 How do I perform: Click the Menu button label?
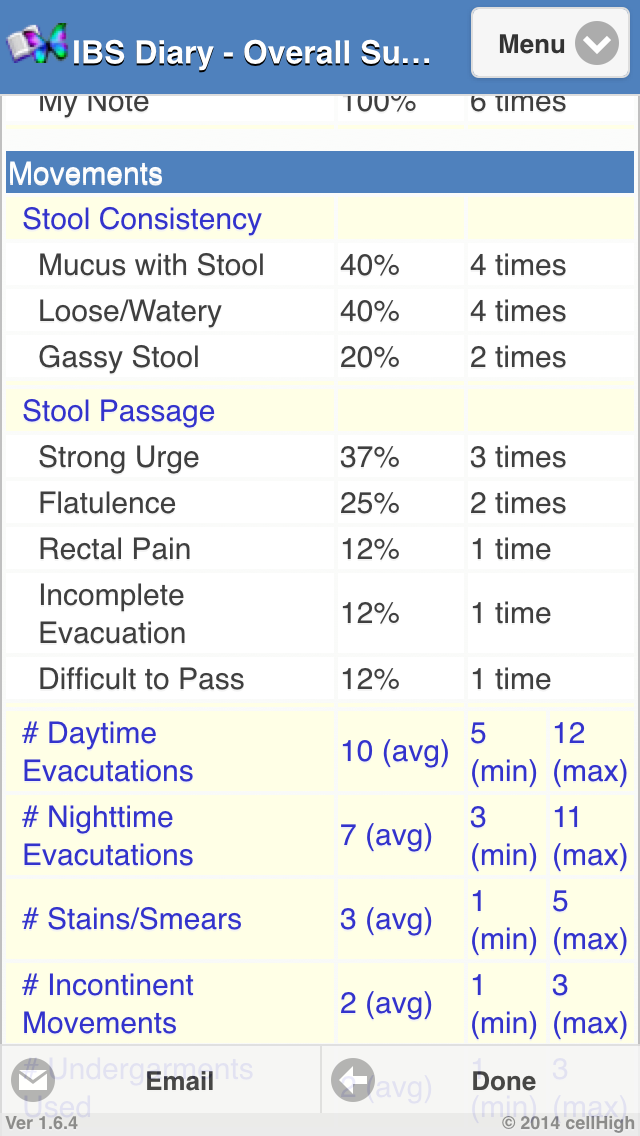click(x=532, y=44)
